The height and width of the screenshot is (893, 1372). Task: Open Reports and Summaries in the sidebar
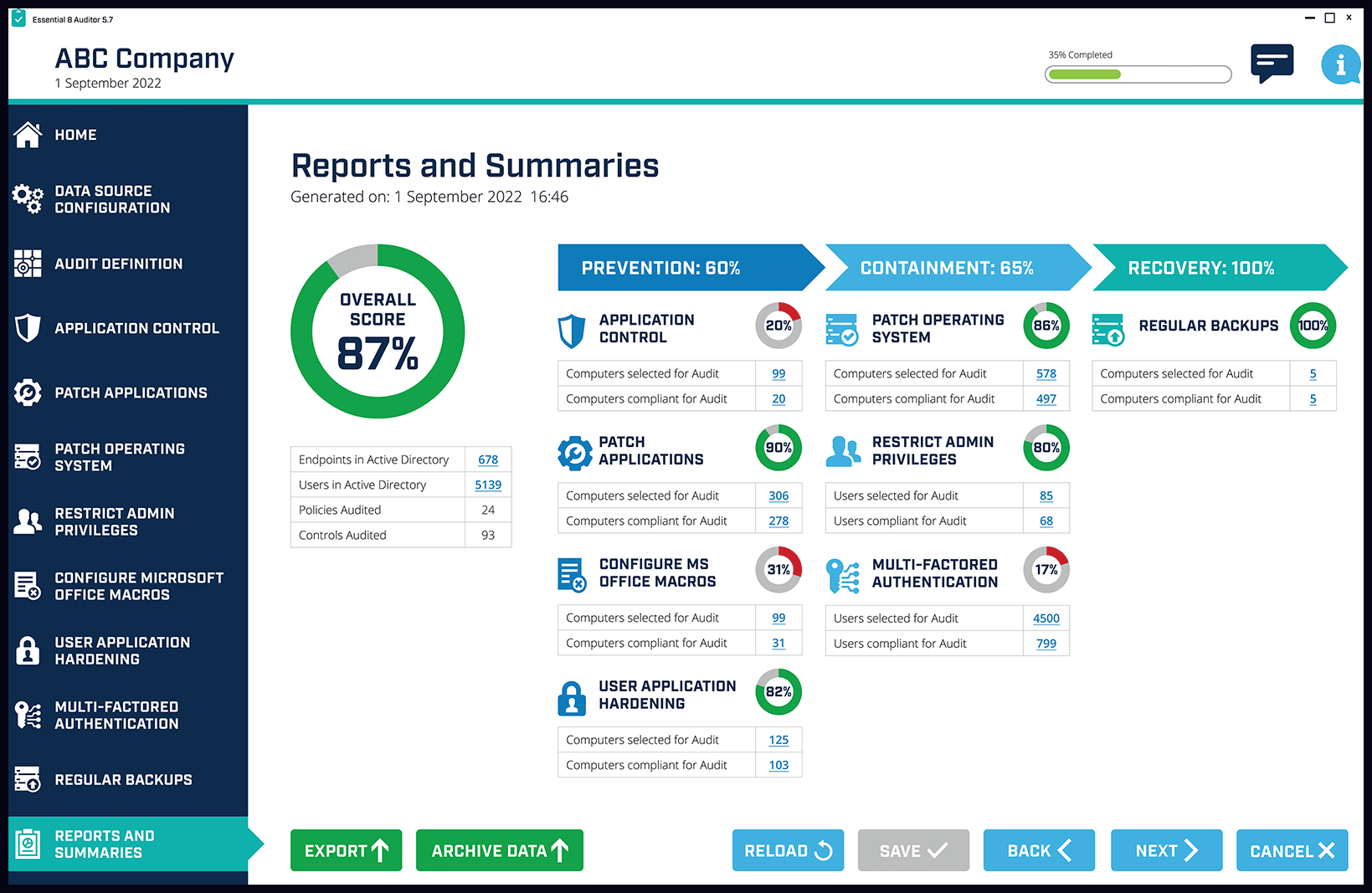(x=28, y=844)
